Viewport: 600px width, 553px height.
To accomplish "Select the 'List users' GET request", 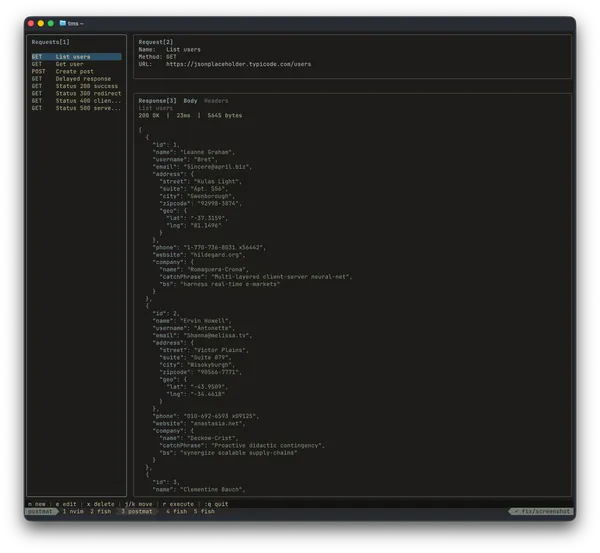I will (76, 57).
